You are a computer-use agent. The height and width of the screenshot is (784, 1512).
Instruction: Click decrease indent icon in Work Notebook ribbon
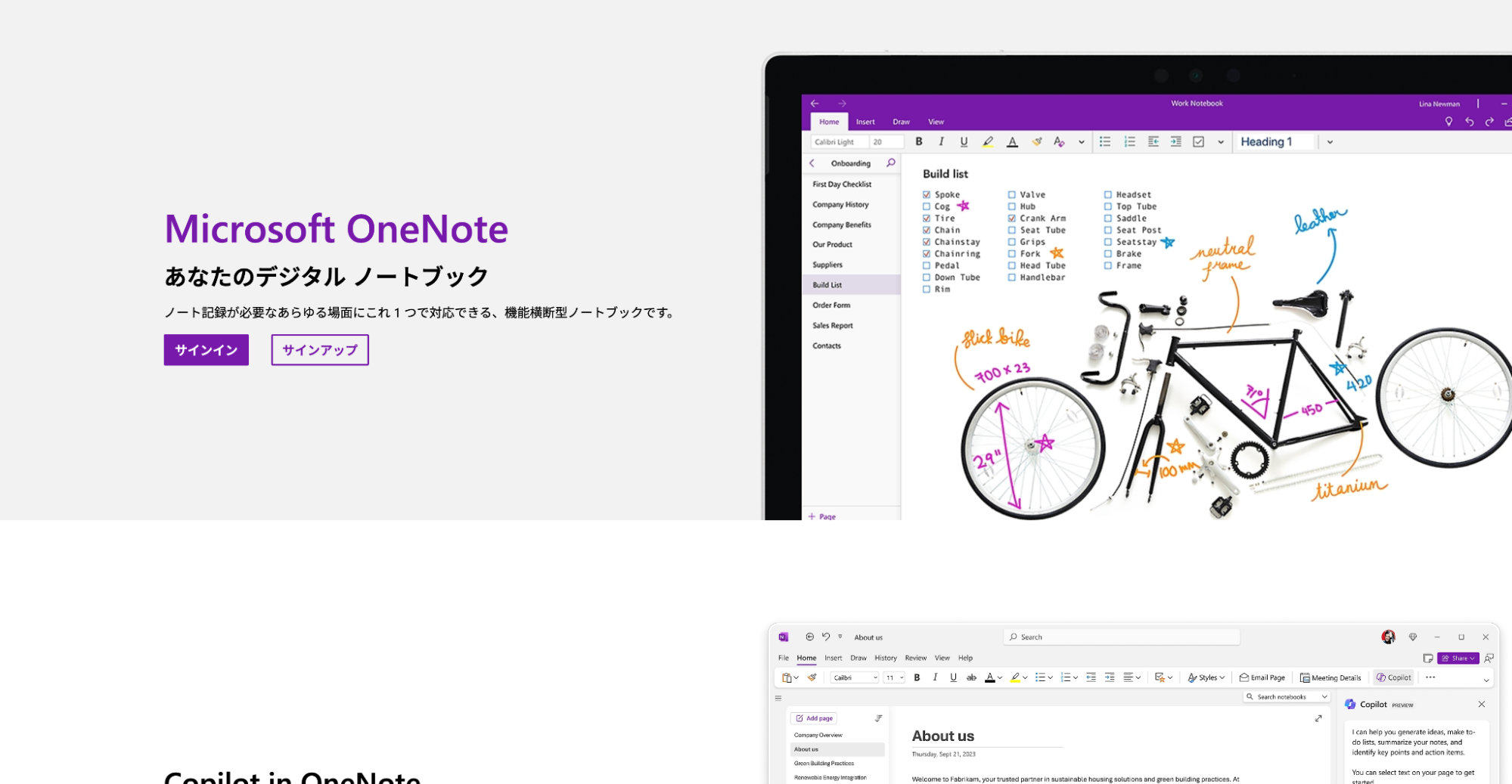1153,141
